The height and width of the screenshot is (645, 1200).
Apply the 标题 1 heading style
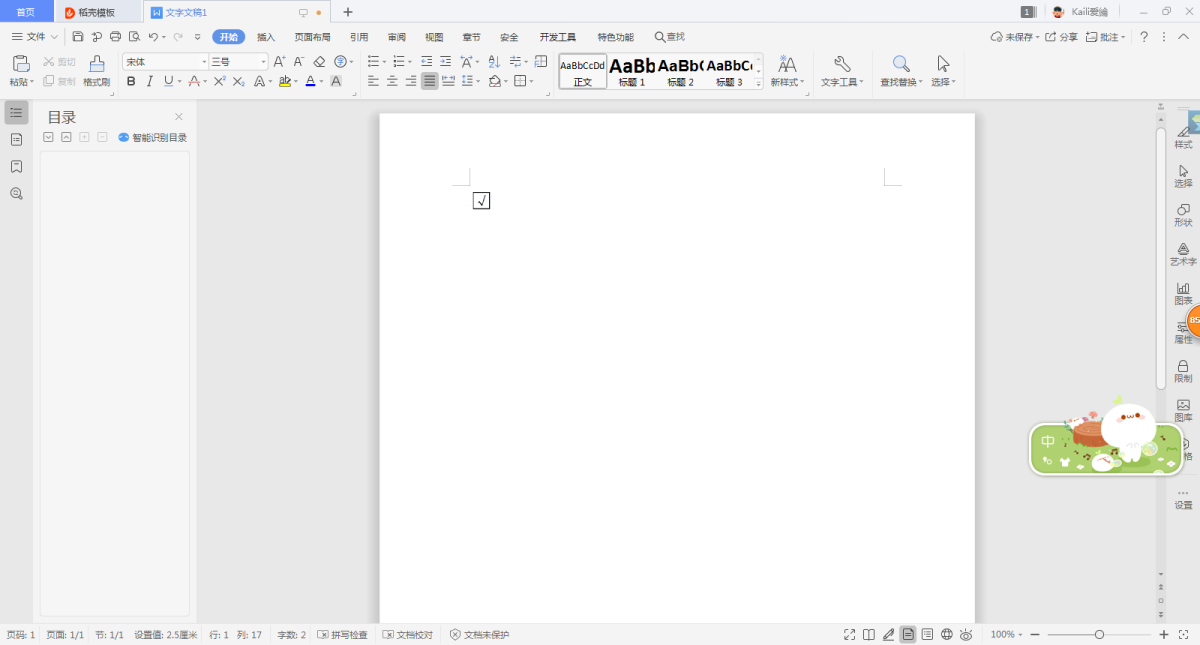[x=632, y=71]
